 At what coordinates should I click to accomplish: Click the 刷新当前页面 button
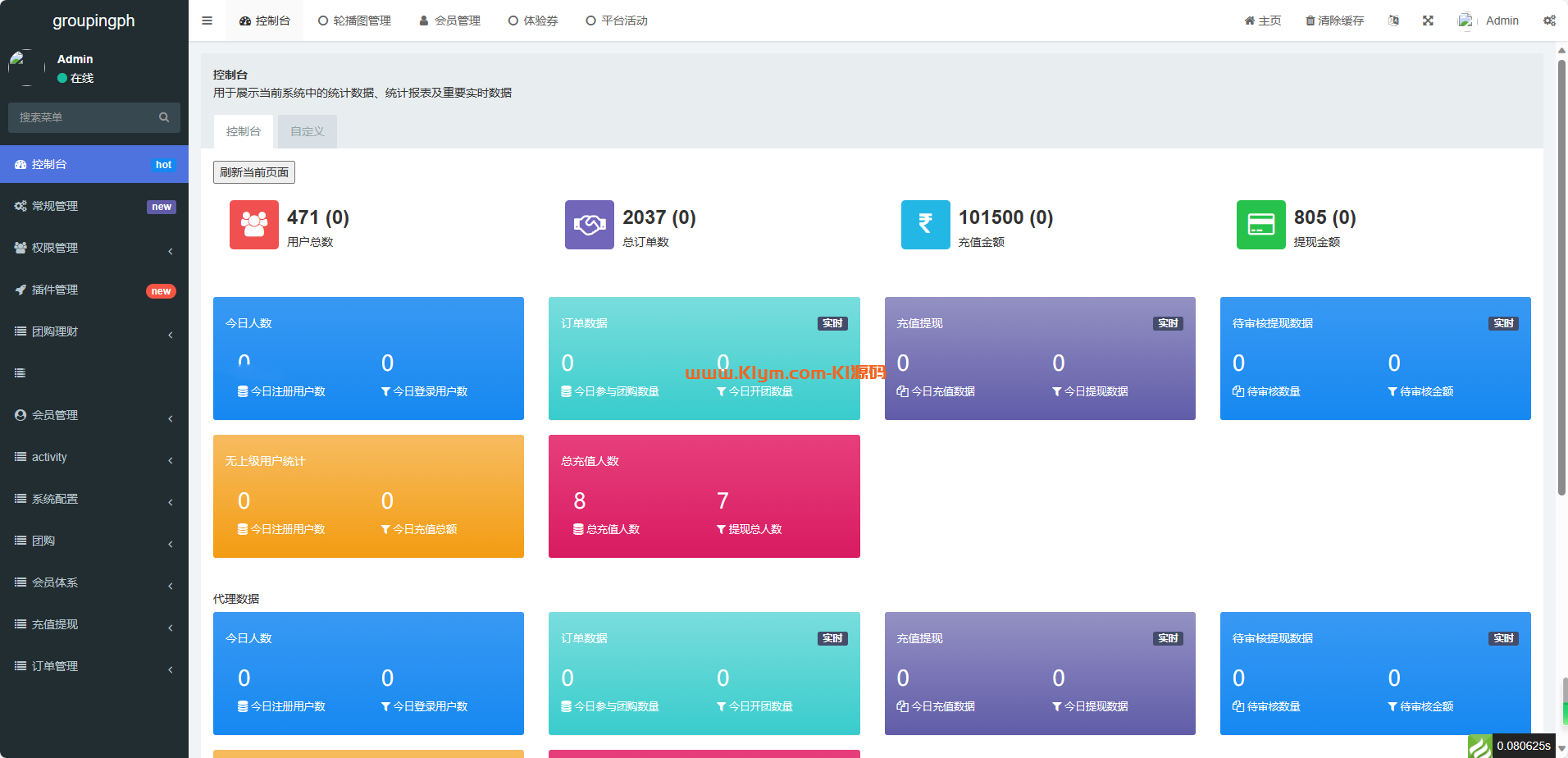click(x=253, y=172)
